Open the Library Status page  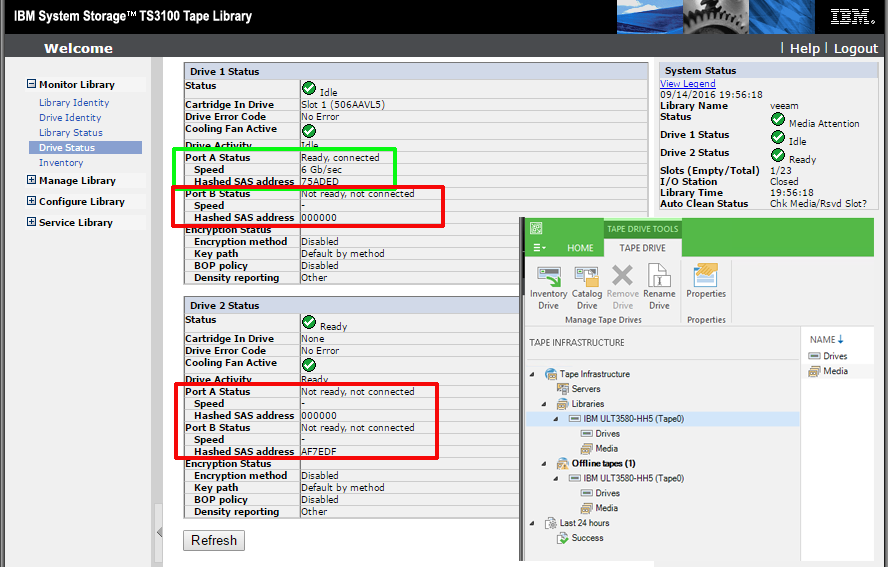point(70,133)
